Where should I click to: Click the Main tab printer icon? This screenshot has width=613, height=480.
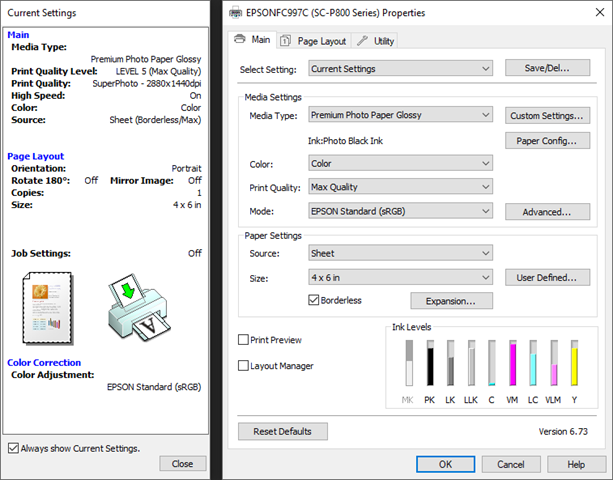pos(240,39)
